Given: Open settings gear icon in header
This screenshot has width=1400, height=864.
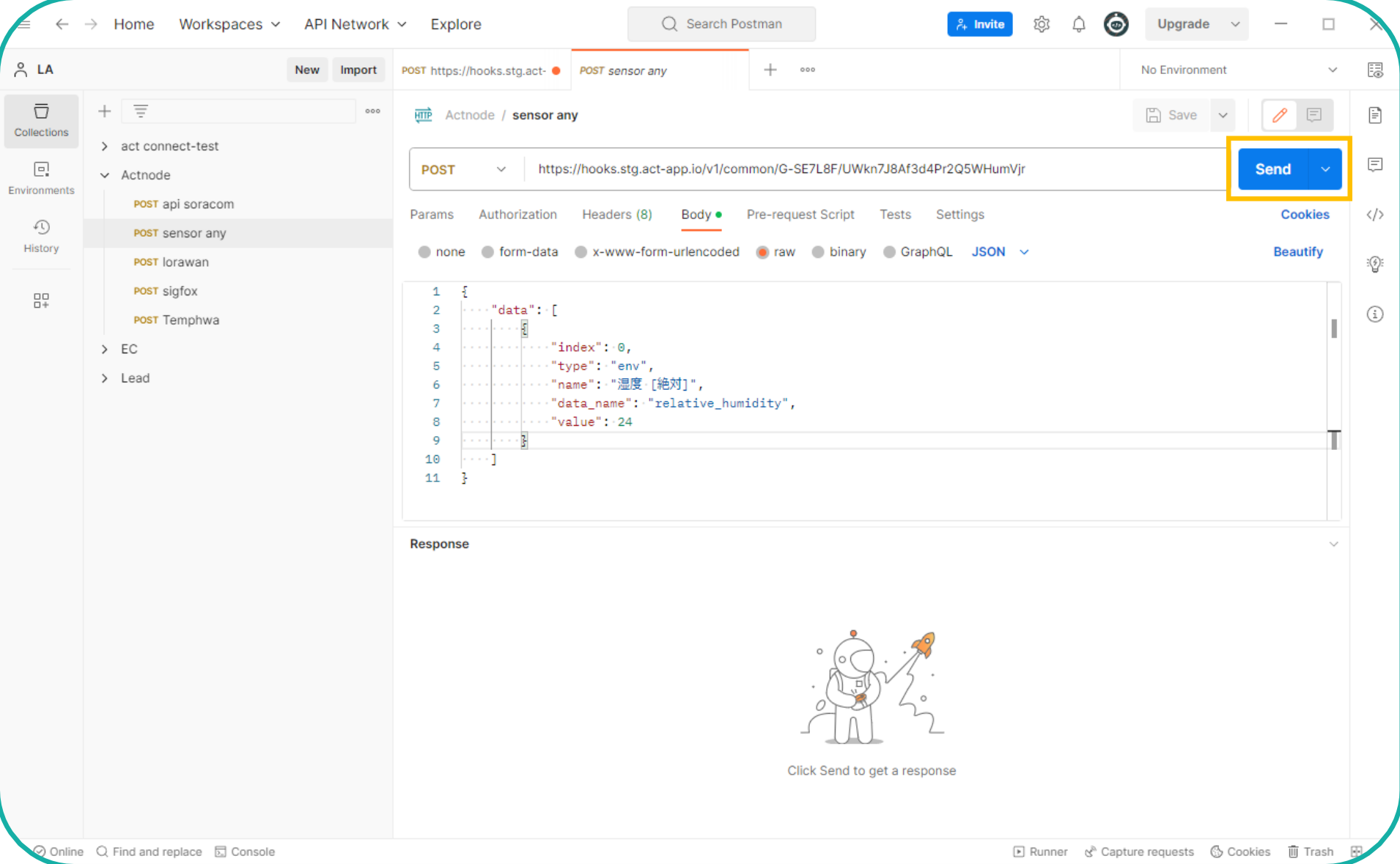Looking at the screenshot, I should [1042, 24].
